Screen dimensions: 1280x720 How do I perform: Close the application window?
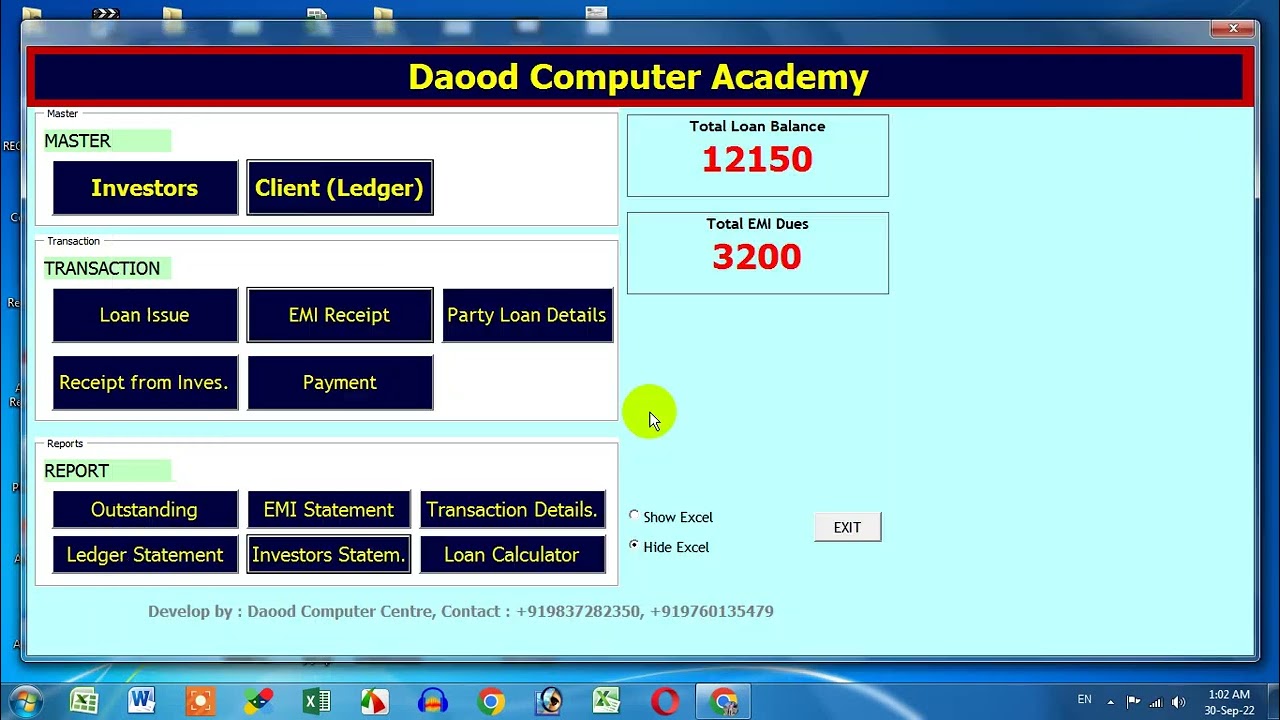(x=1233, y=28)
